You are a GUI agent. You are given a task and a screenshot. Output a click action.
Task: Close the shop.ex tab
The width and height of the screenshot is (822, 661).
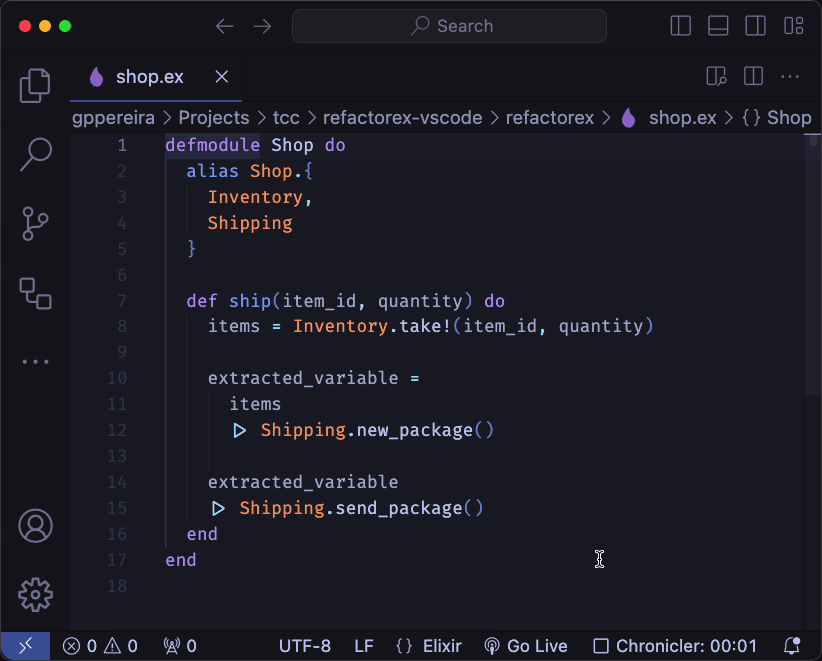pyautogui.click(x=222, y=77)
